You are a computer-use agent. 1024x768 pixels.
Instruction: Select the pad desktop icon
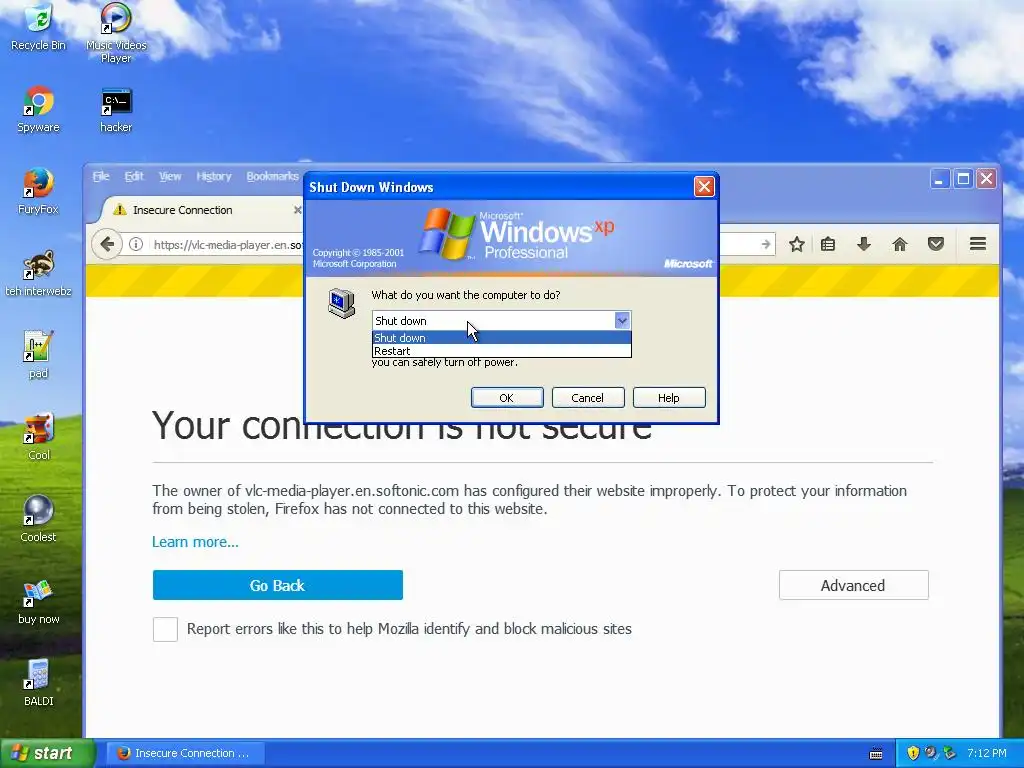click(39, 355)
